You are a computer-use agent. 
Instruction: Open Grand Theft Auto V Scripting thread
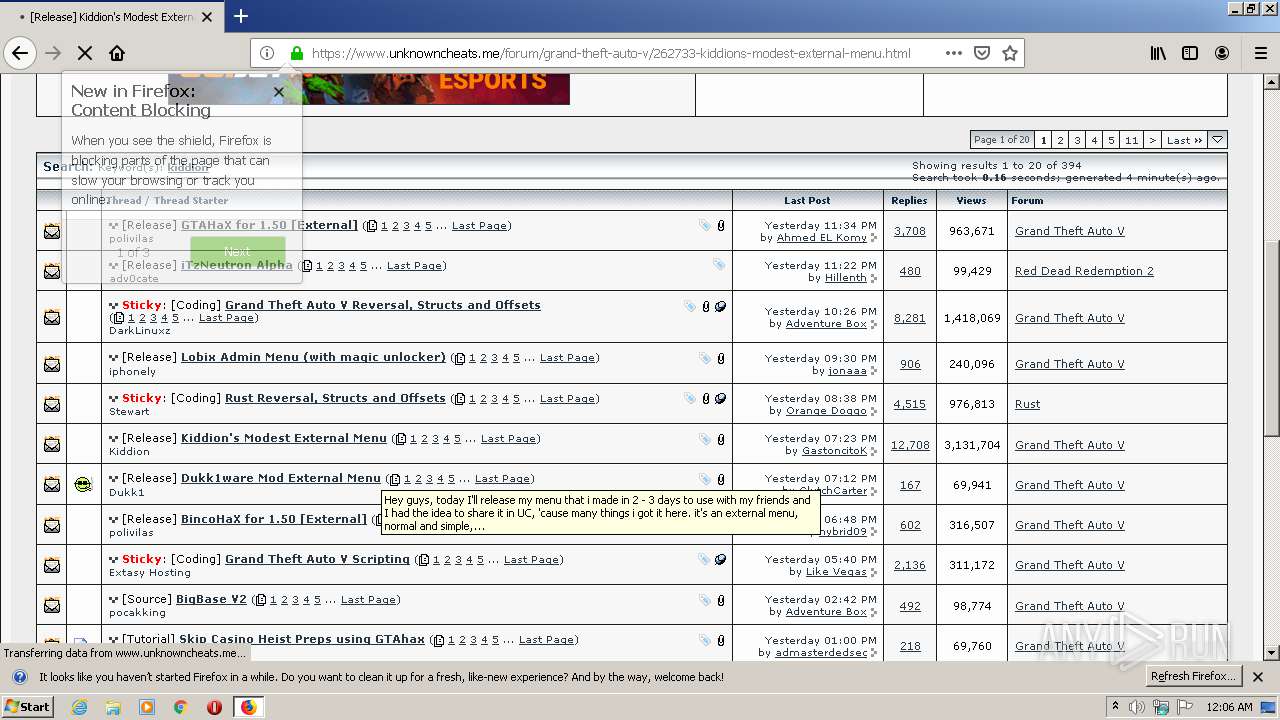(x=317, y=559)
